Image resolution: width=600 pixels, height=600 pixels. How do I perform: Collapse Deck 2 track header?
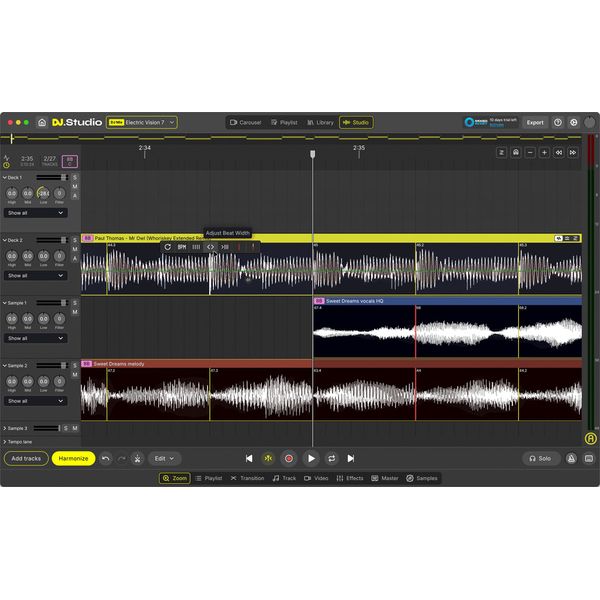point(5,240)
